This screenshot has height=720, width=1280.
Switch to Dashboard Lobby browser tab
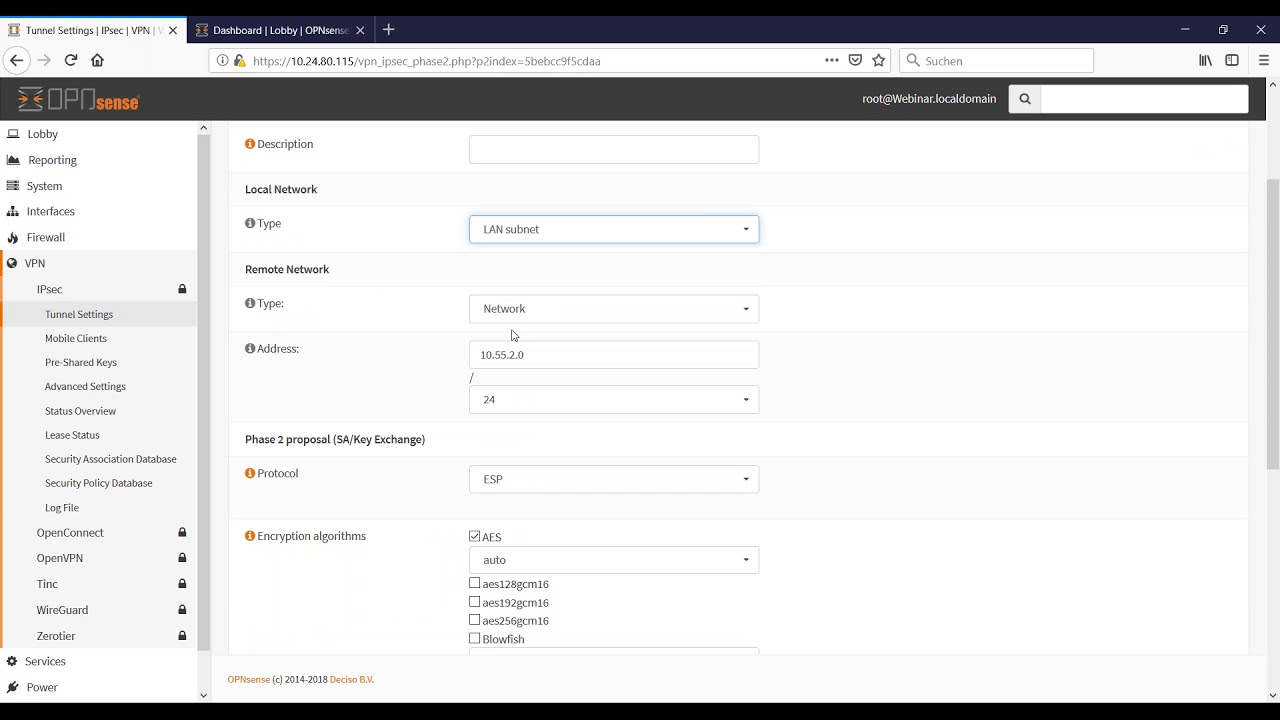(278, 30)
